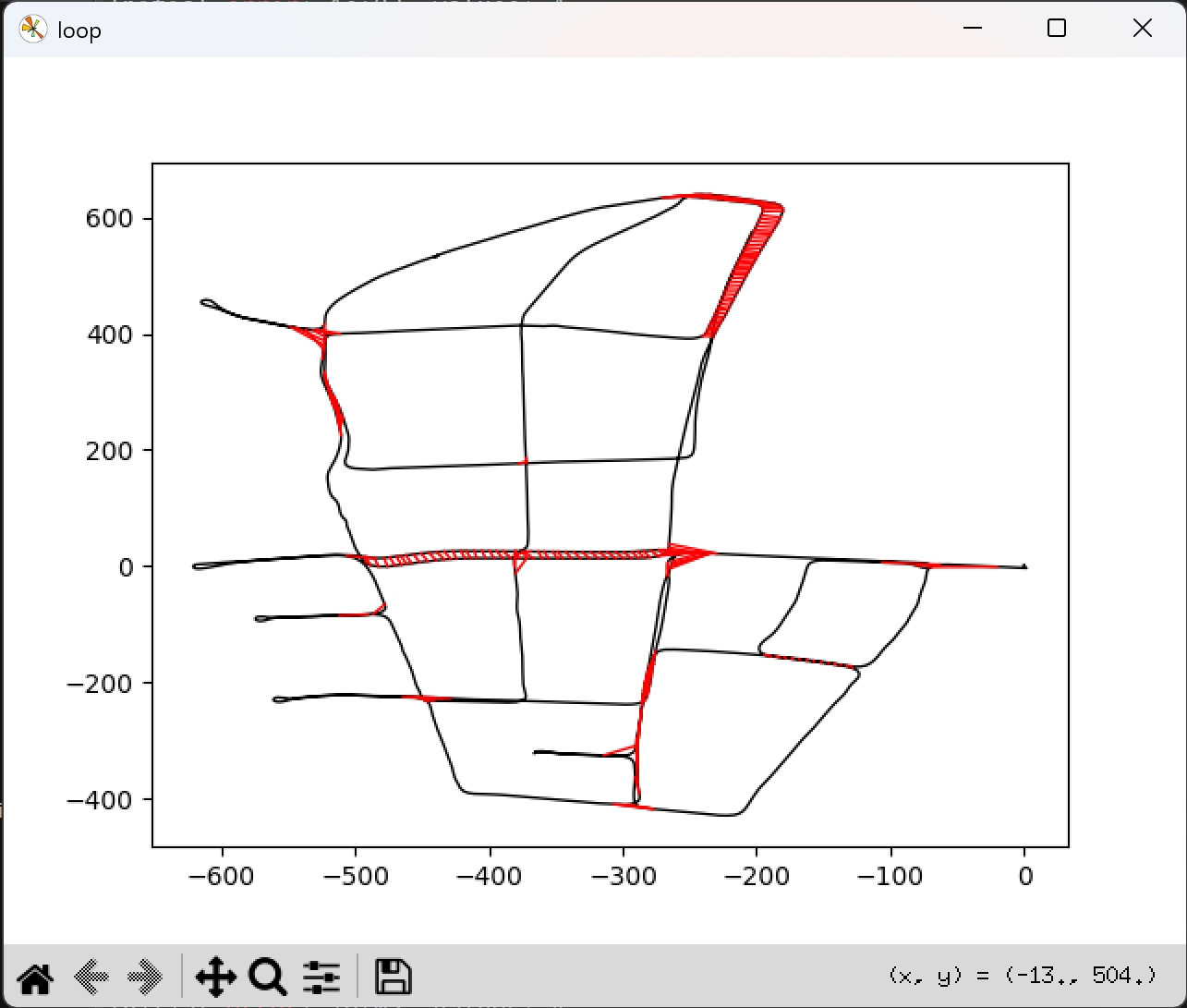Go back to previous view
The image size is (1187, 1008).
point(90,977)
